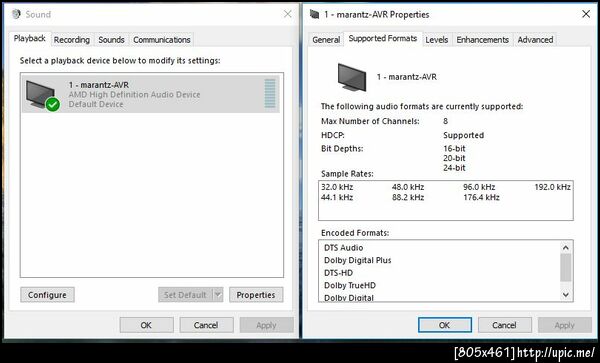Click Apply in the marantz-AVR Properties window
Image resolution: width=600 pixels, height=363 pixels.
565,325
